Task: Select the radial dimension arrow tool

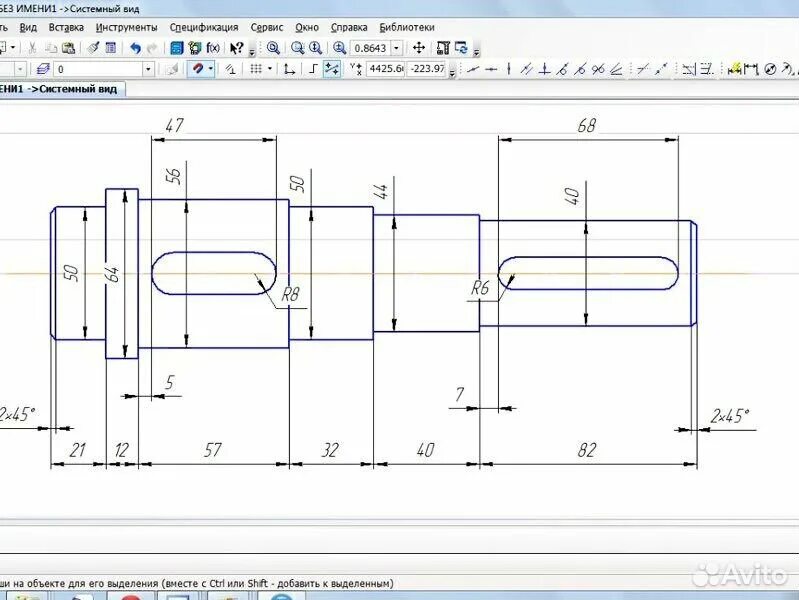Action: pos(787,69)
